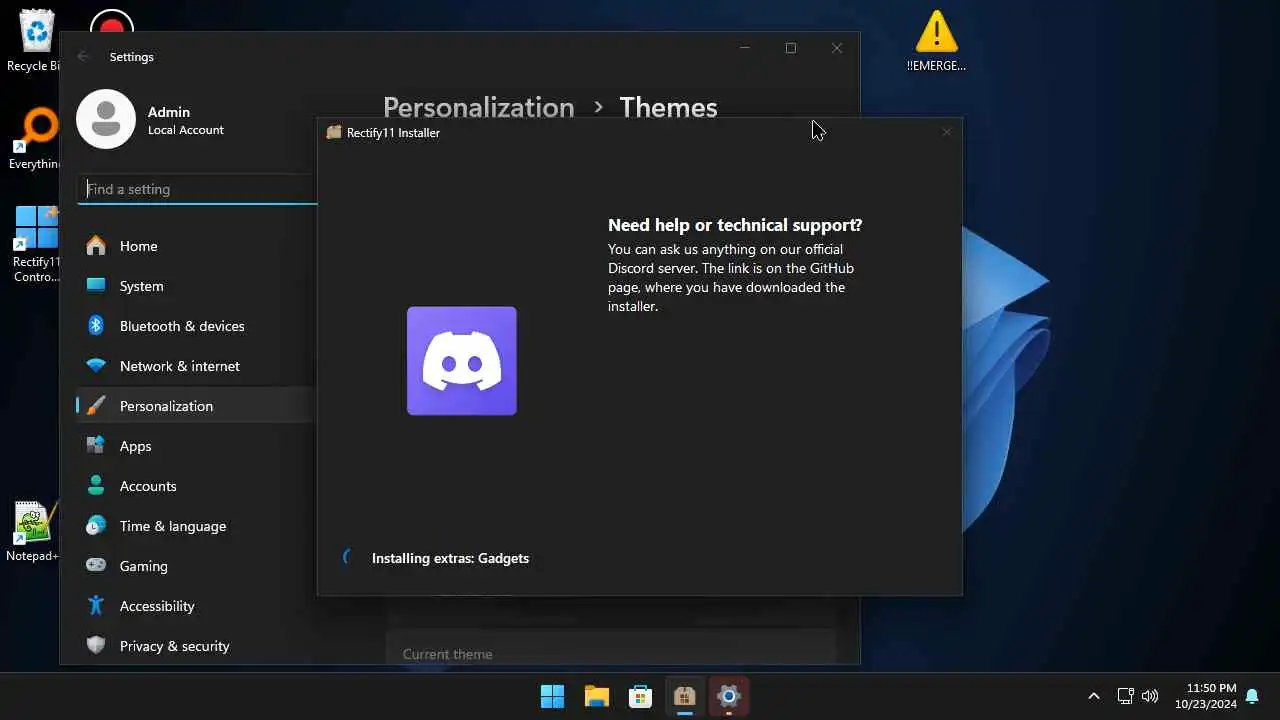Click the Personalization paintbrush icon
Screen dimensions: 1280x720
tap(96, 405)
